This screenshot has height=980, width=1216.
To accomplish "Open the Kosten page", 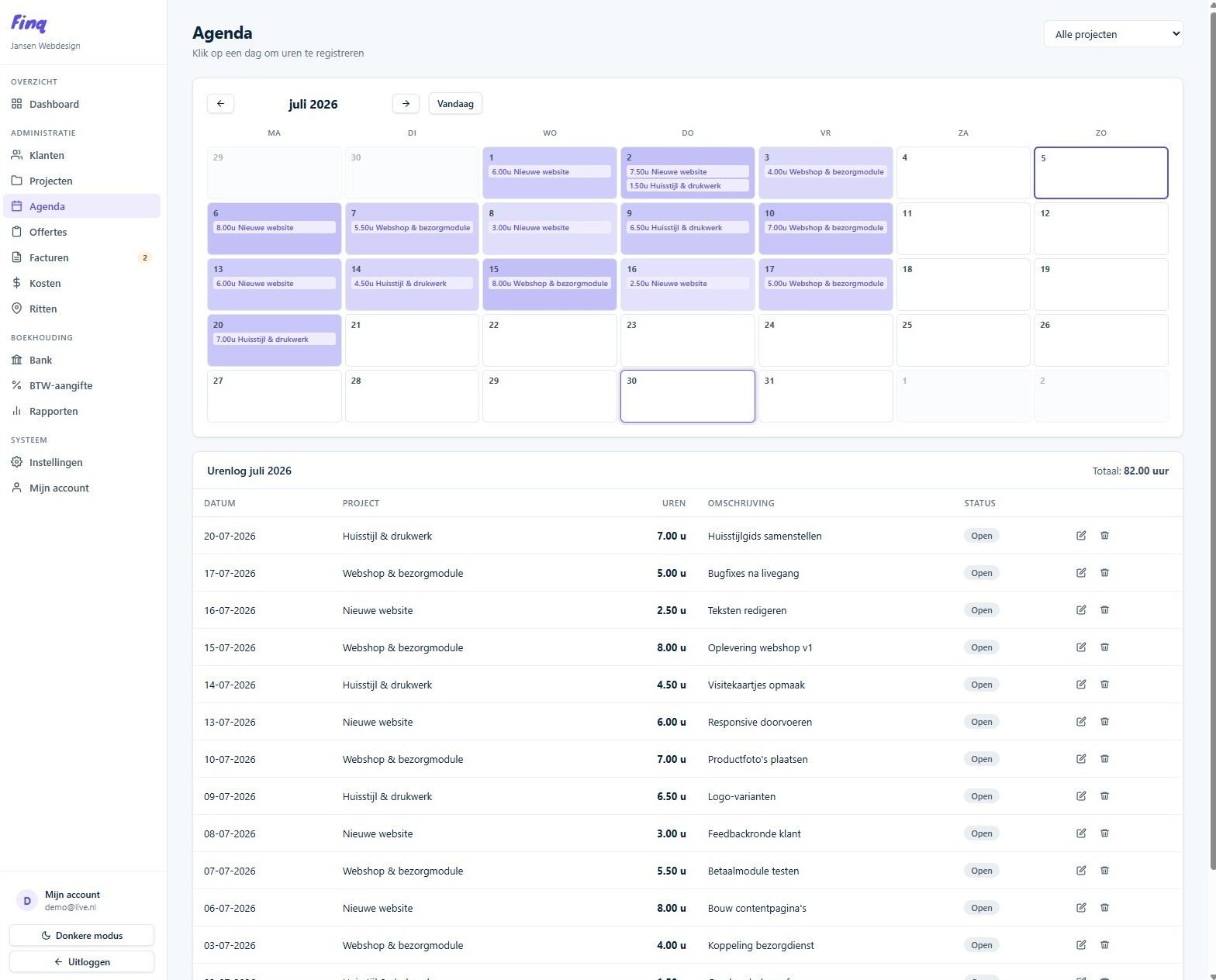I will pyautogui.click(x=81, y=283).
